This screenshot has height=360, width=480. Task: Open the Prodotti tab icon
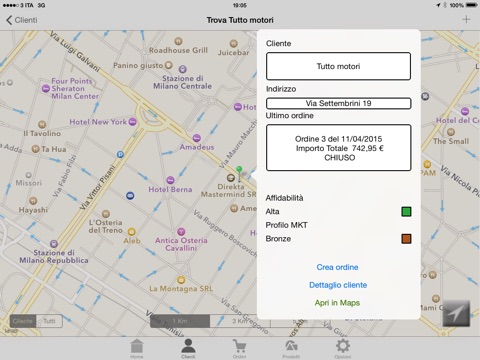(x=291, y=348)
